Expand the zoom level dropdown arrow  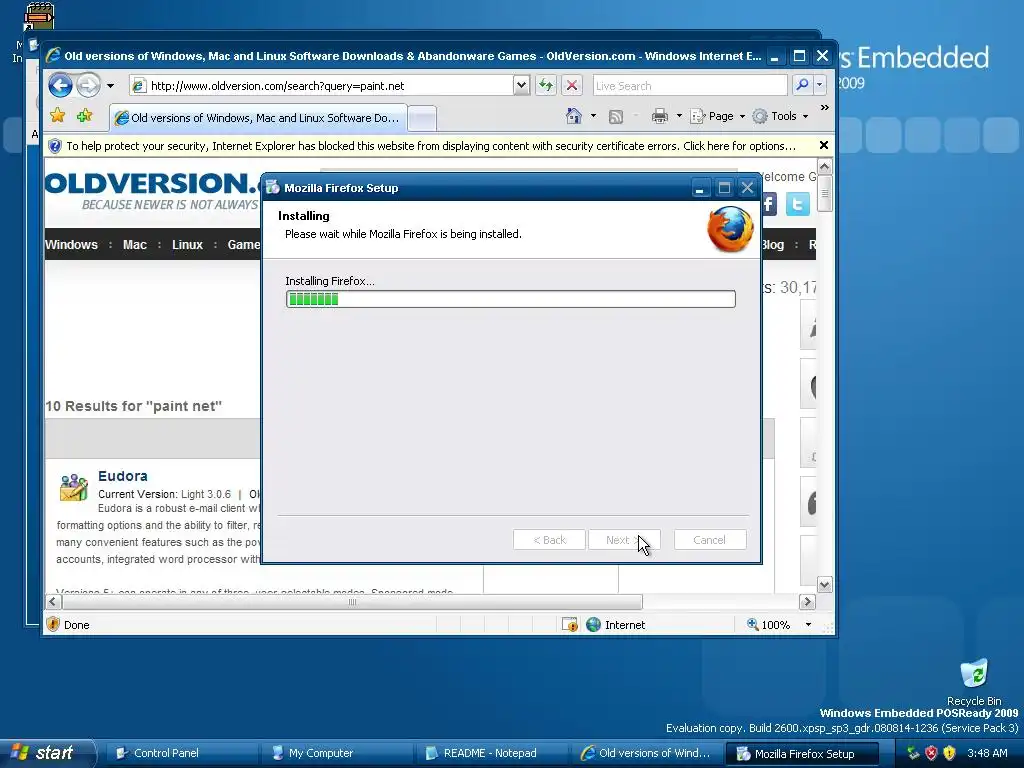click(x=808, y=624)
